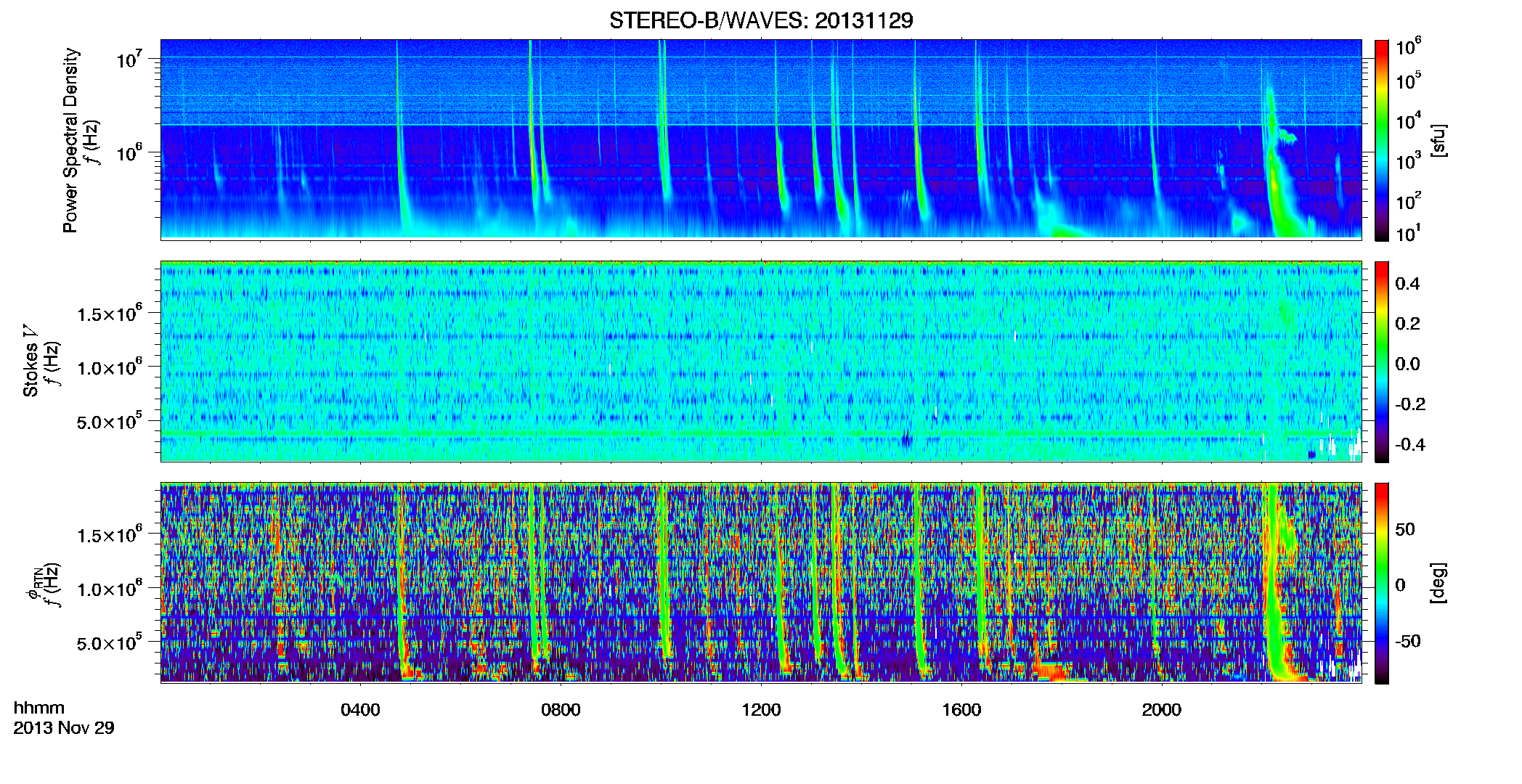This screenshot has height=784, width=1522.
Task: Click the φRTN axis label of bottom panel
Action: click(33, 584)
